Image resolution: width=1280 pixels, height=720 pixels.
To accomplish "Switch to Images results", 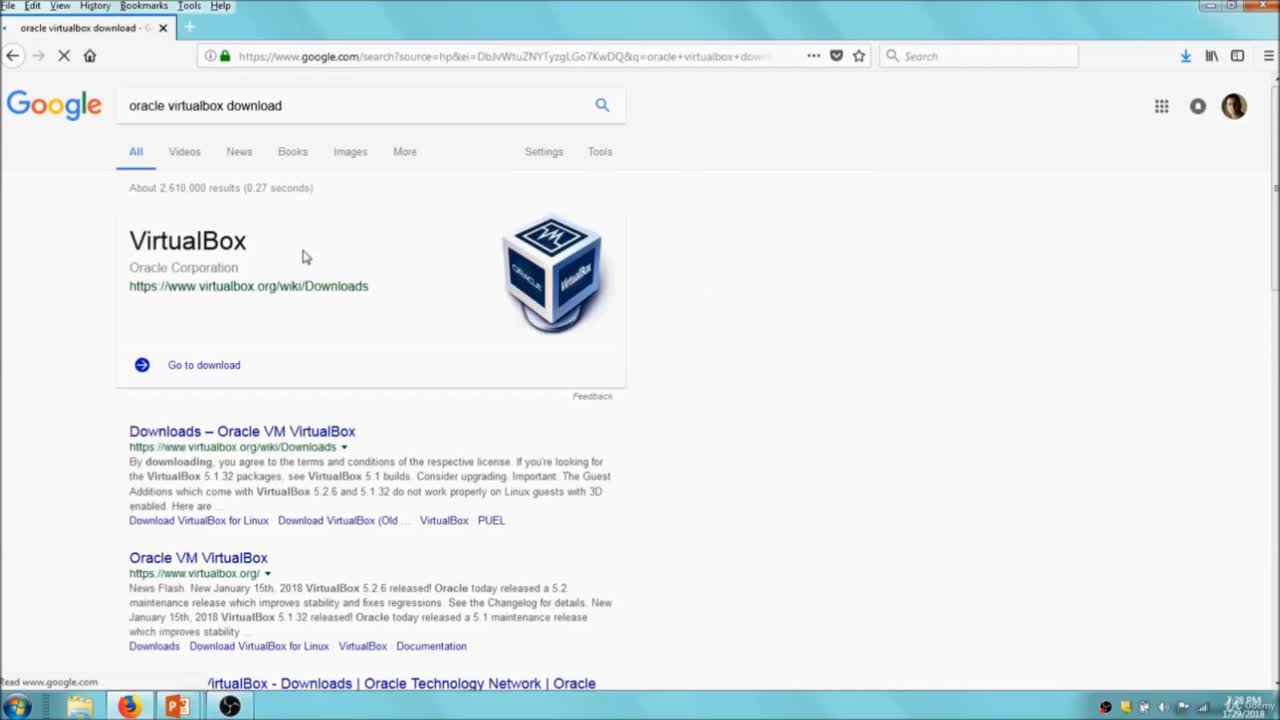I will point(350,152).
